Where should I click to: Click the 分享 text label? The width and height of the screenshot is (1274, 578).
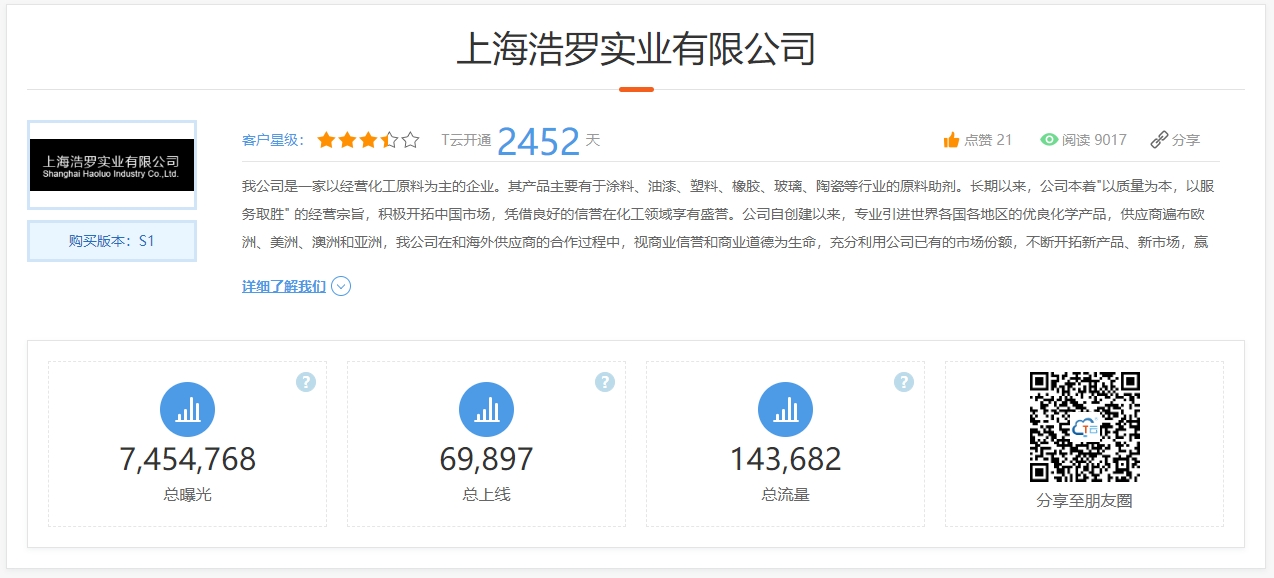coord(1186,140)
